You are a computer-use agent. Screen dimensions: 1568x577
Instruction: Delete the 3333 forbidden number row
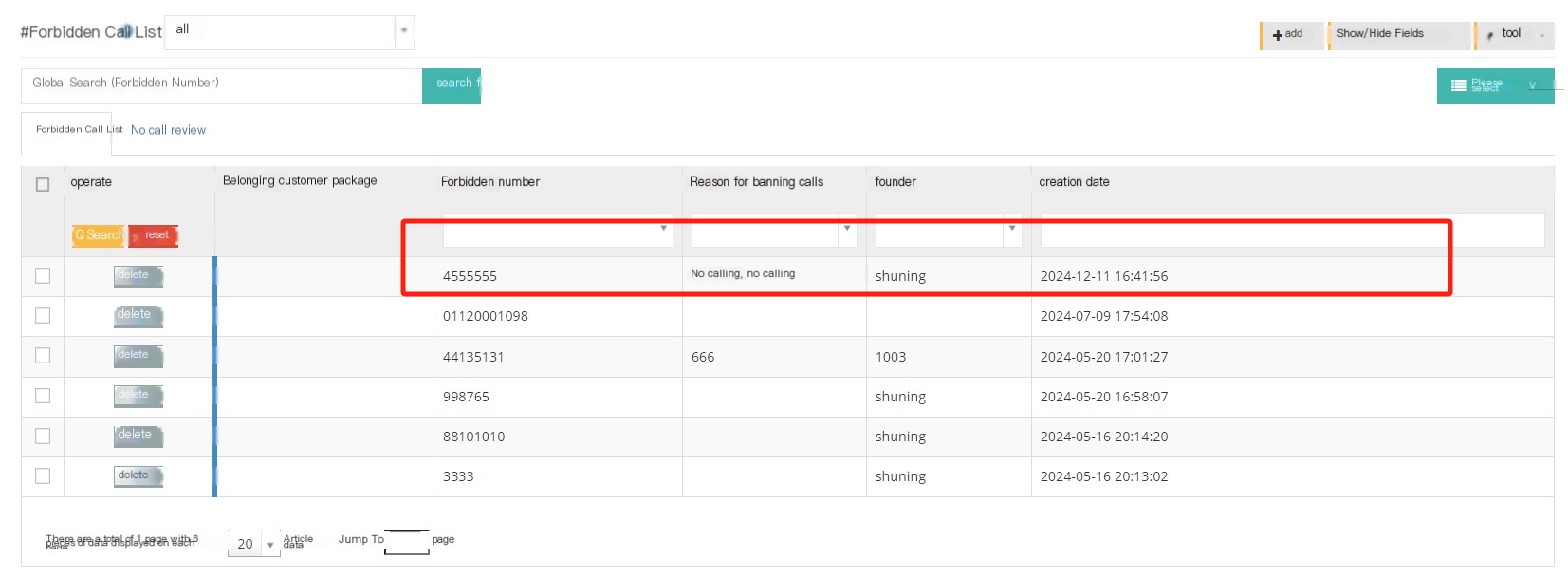coord(138,476)
